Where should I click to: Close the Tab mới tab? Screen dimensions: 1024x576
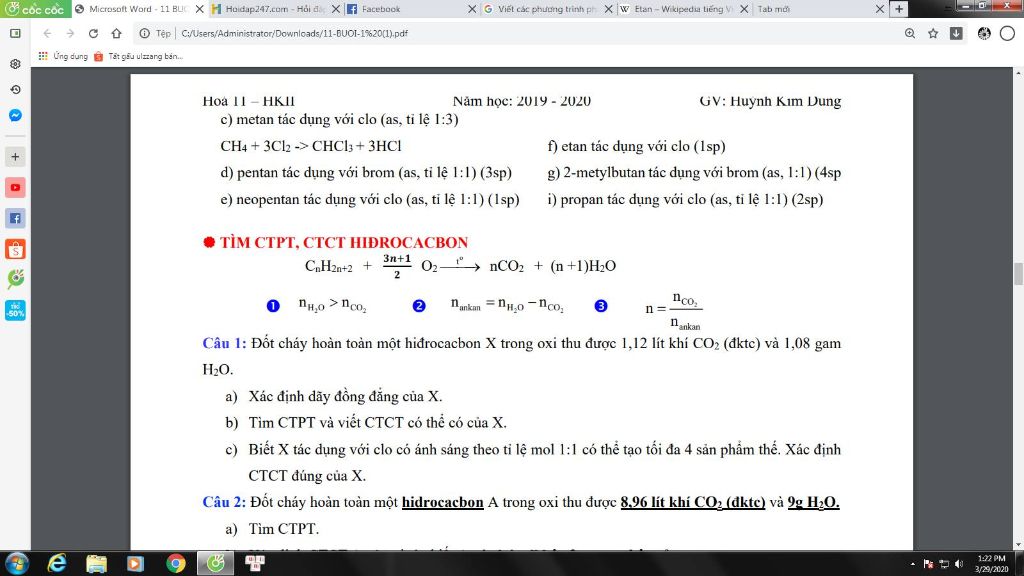880,9
